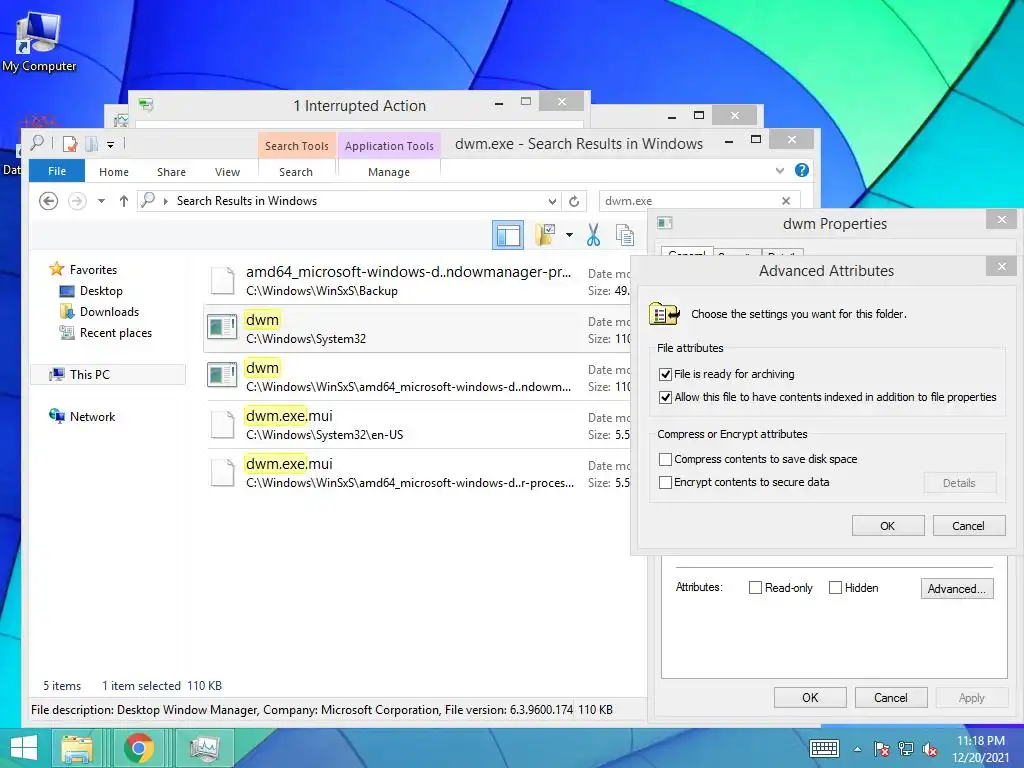Screen dimensions: 1024x768
Task: Click the taskbar clock showing 11:18 PM
Action: (x=981, y=749)
